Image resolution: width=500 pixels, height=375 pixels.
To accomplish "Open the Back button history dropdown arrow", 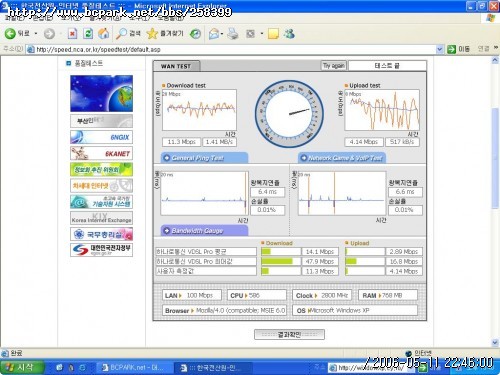I will [x=36, y=34].
